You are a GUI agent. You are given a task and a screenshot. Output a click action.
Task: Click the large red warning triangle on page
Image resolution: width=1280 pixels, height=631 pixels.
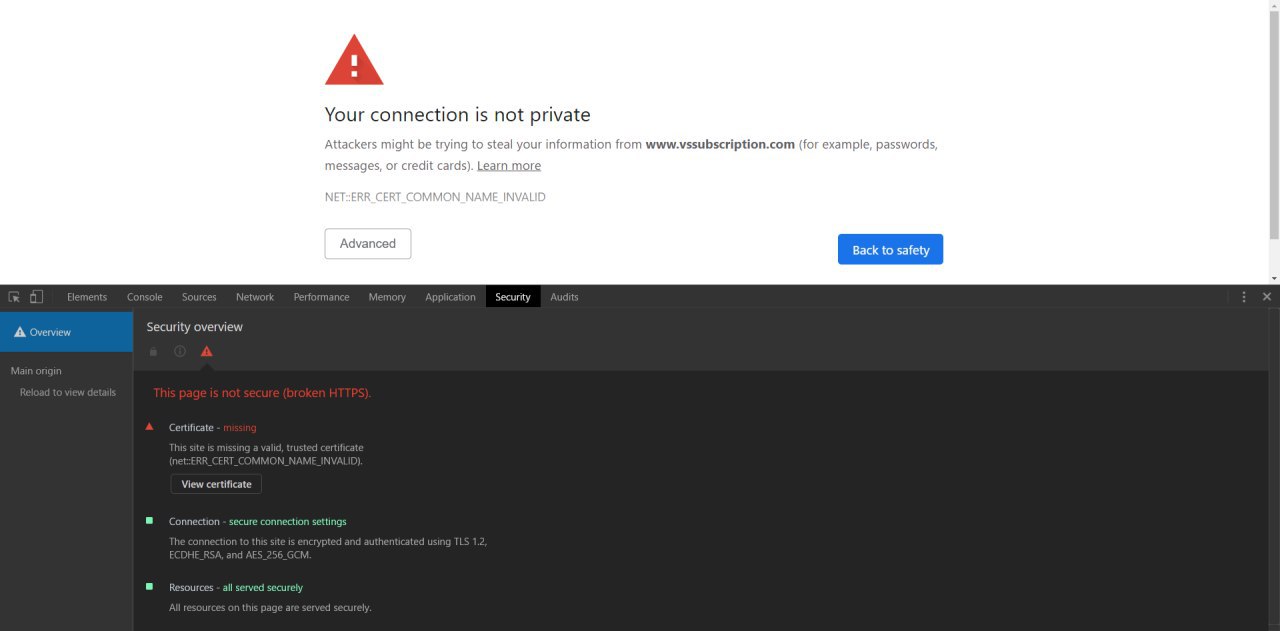tap(354, 60)
